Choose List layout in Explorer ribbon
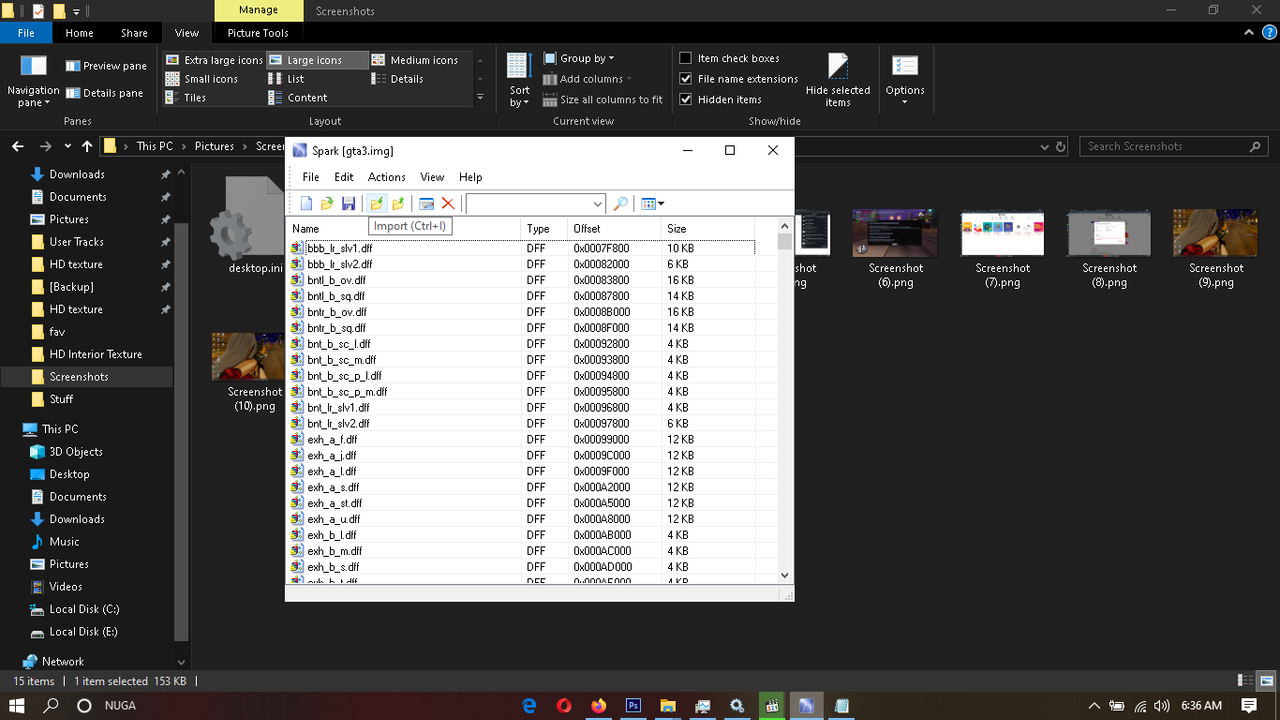1280x720 pixels. tap(287, 79)
